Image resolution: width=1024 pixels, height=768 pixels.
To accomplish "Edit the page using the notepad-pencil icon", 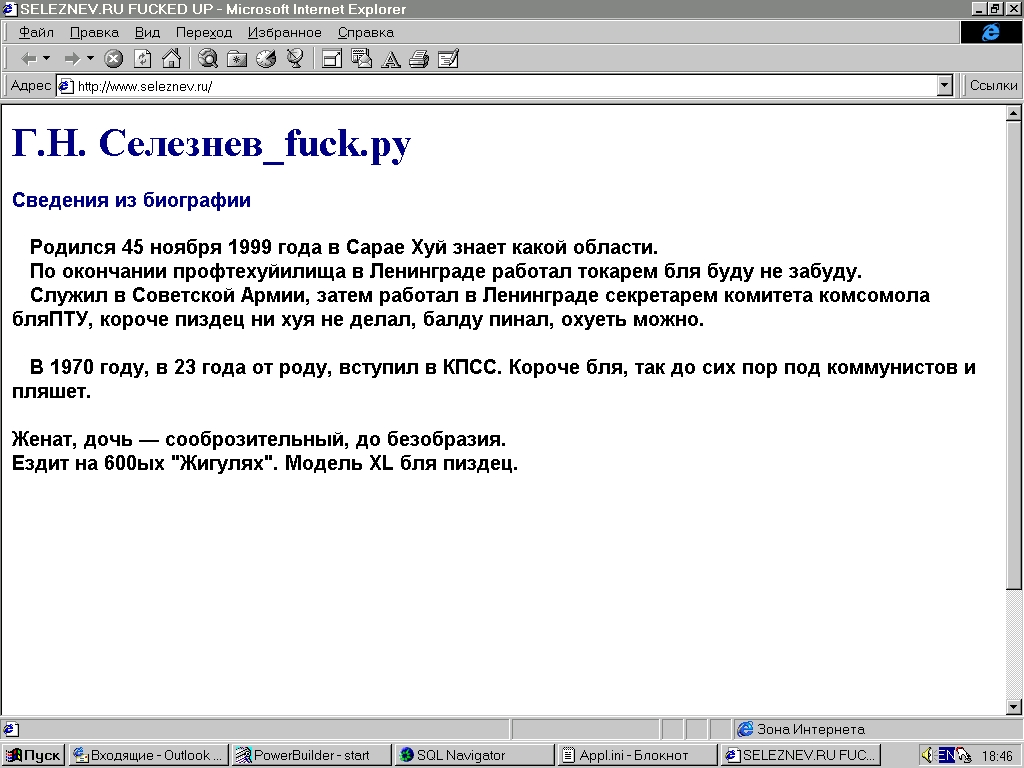I will coord(448,59).
